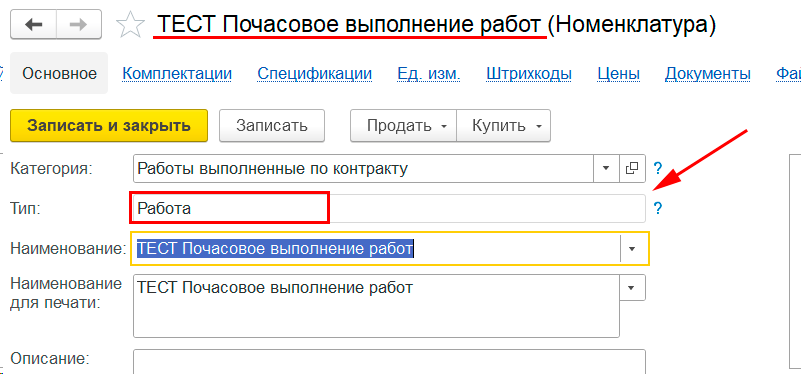
Task: Show help for the Категория field
Action: [658, 168]
